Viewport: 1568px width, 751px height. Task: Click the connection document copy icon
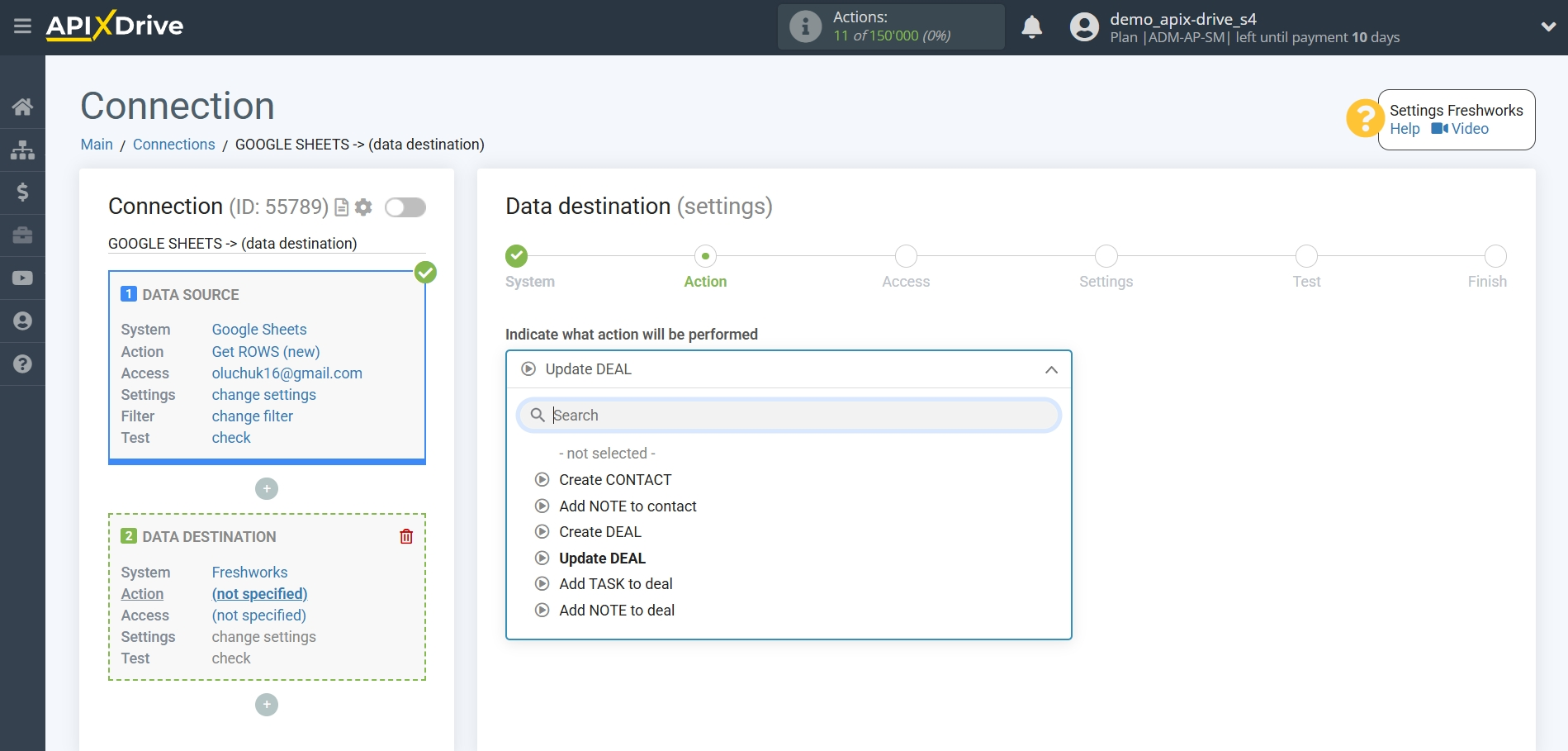pos(341,207)
